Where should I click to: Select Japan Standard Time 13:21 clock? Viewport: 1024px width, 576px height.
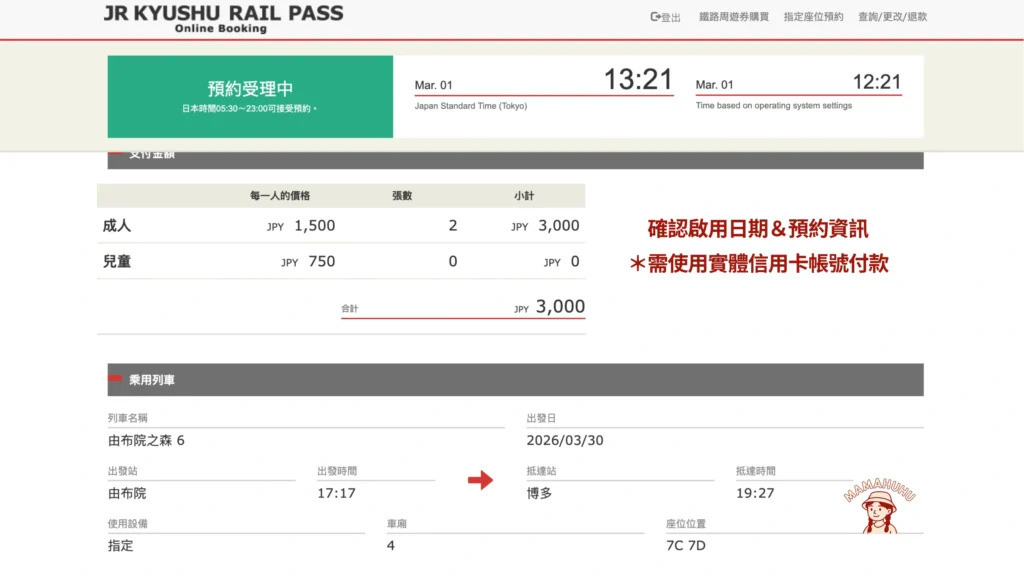(637, 80)
